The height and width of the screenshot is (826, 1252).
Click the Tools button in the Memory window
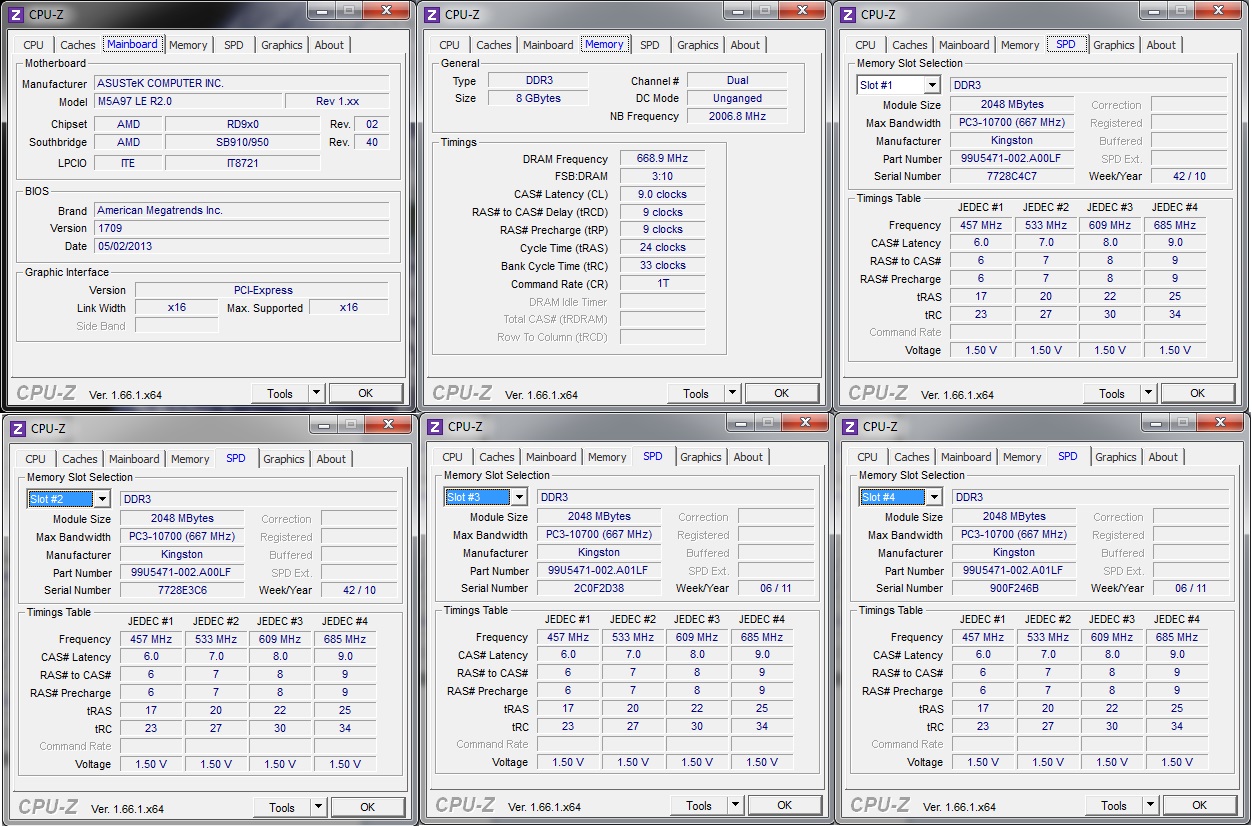tap(696, 393)
